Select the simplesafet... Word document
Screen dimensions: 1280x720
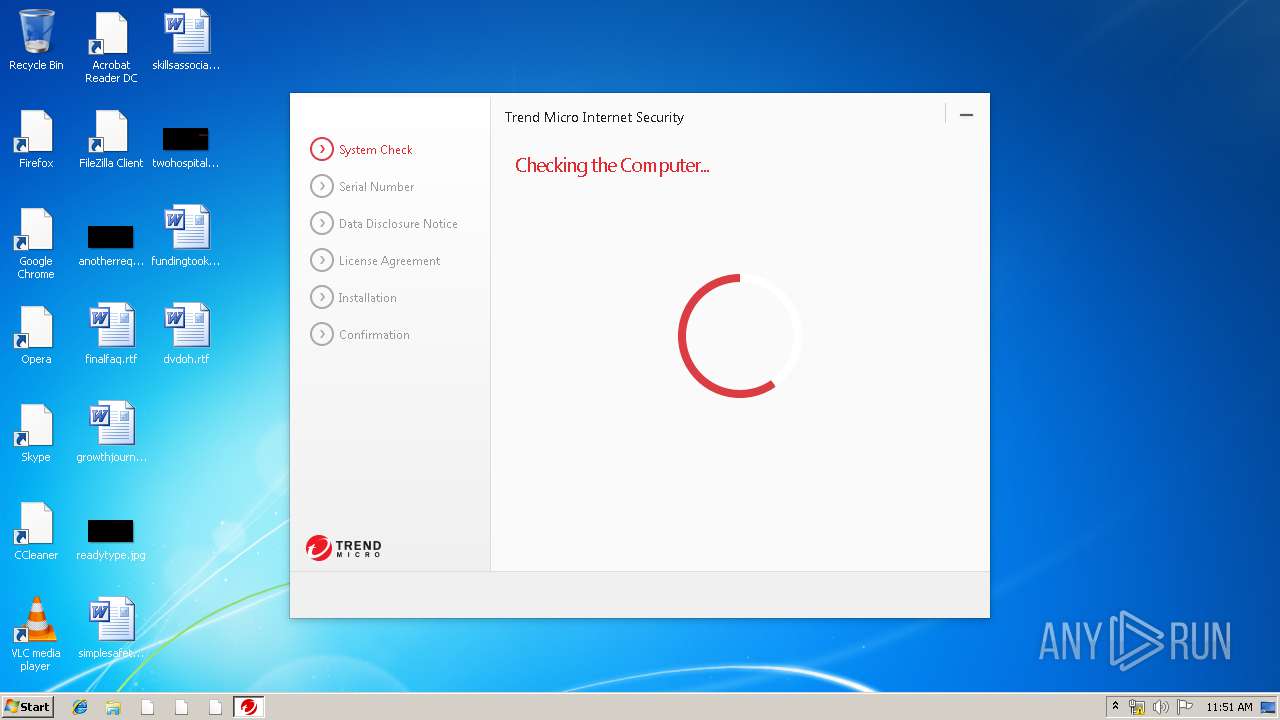[111, 628]
